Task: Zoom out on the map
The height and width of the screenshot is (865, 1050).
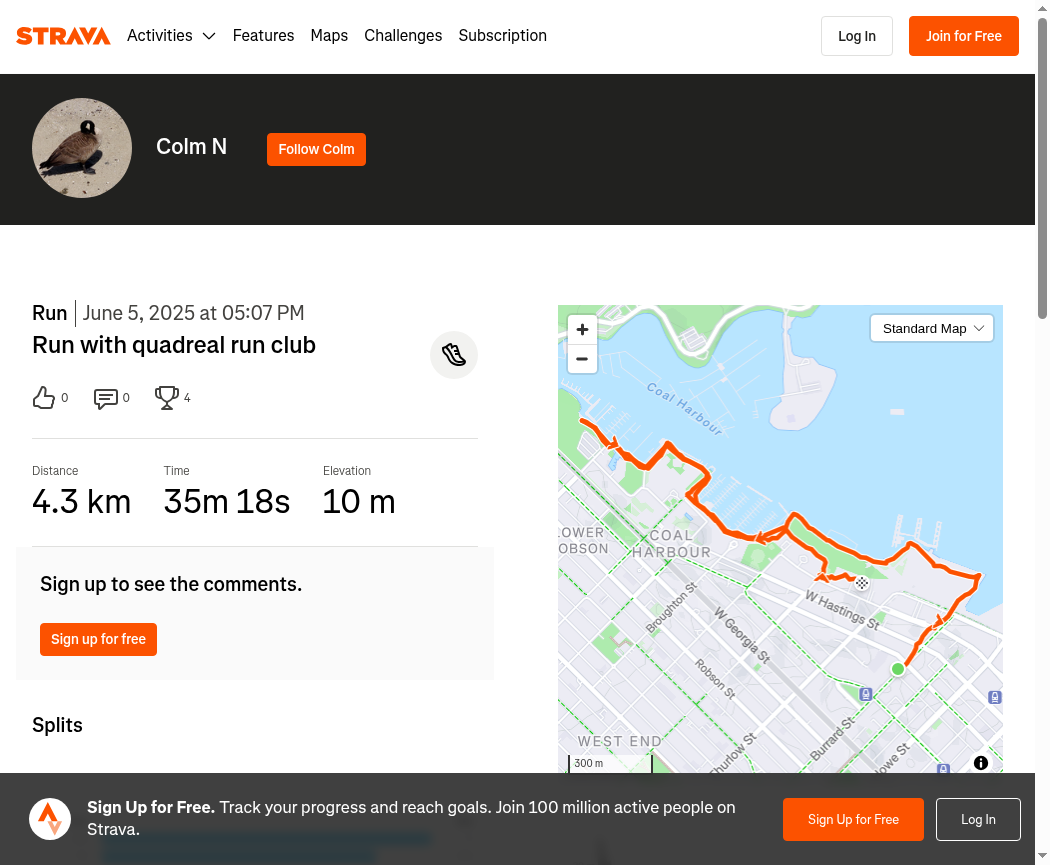Action: pos(582,358)
